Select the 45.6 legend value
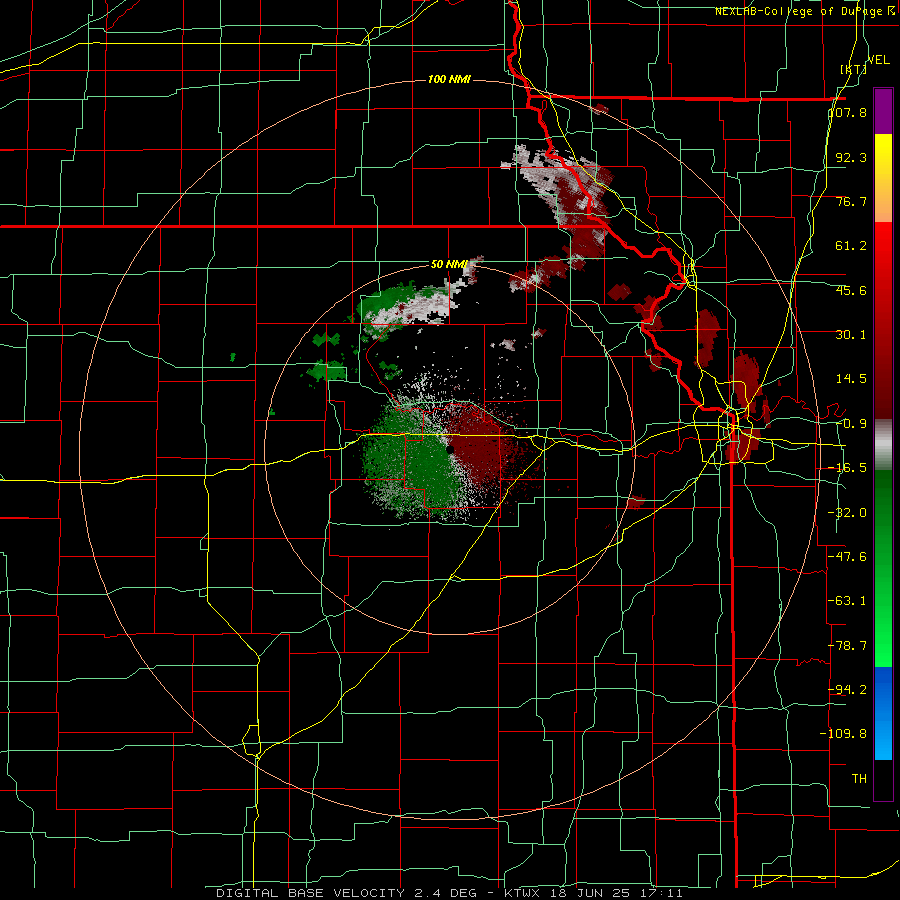This screenshot has height=900, width=900. [851, 290]
